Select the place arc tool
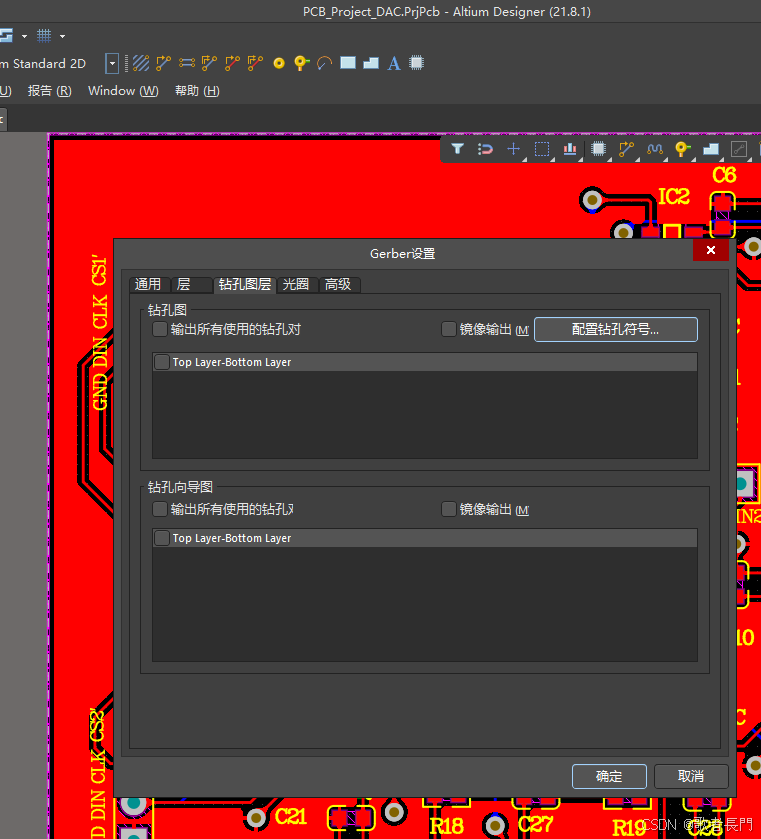 (324, 63)
